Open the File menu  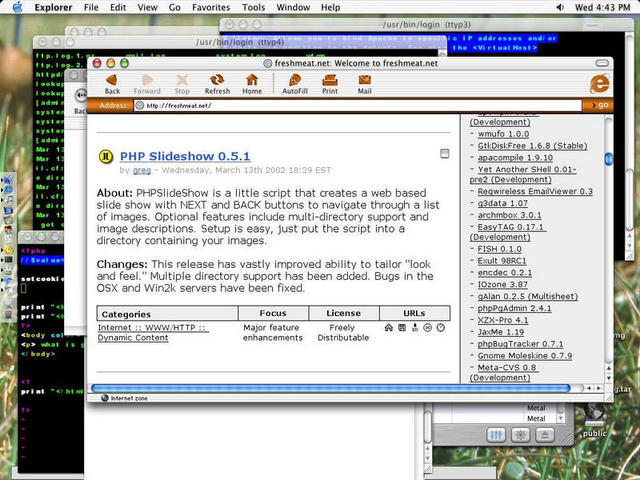click(x=91, y=7)
